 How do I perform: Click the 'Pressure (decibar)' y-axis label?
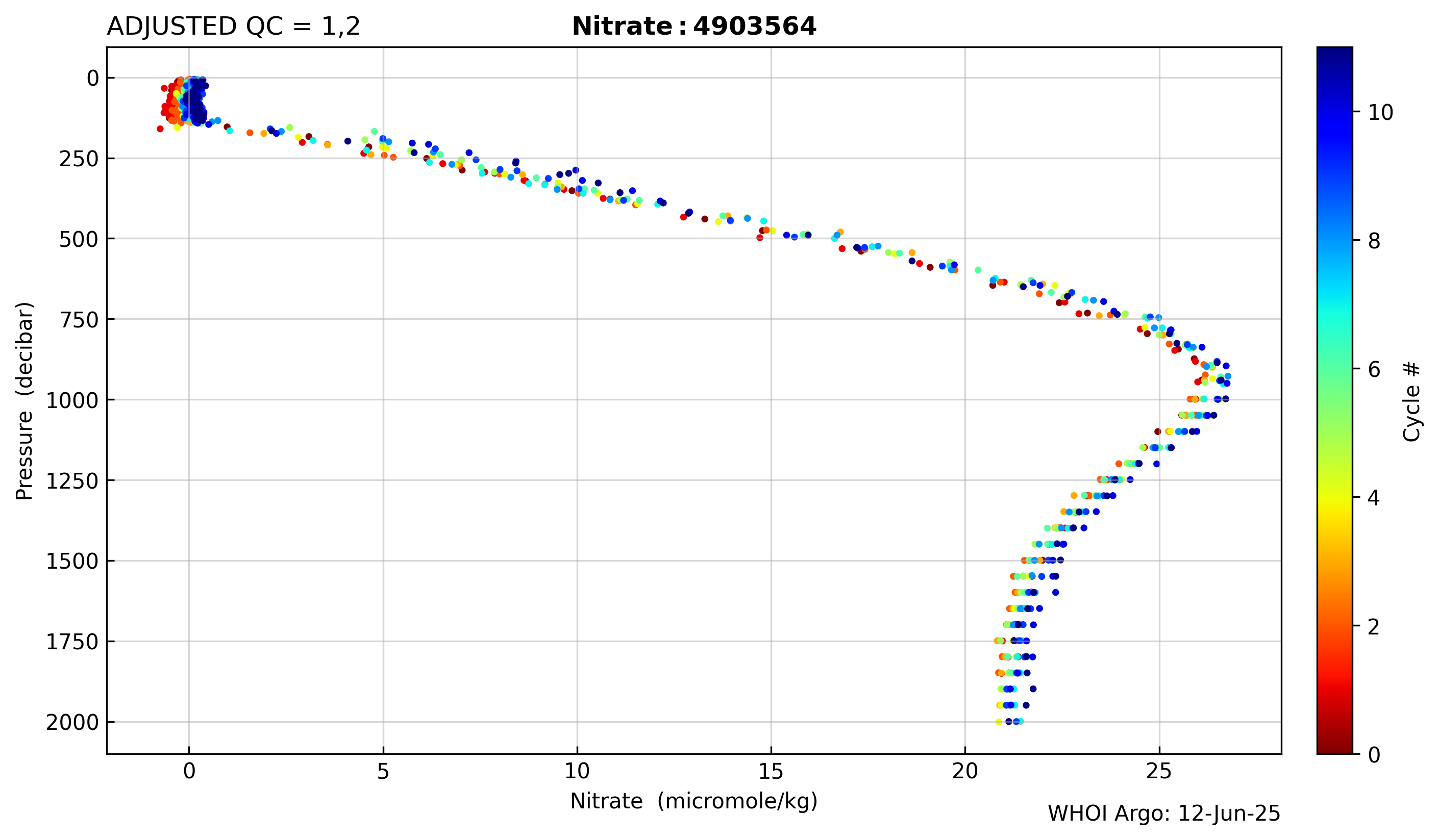pos(24,400)
